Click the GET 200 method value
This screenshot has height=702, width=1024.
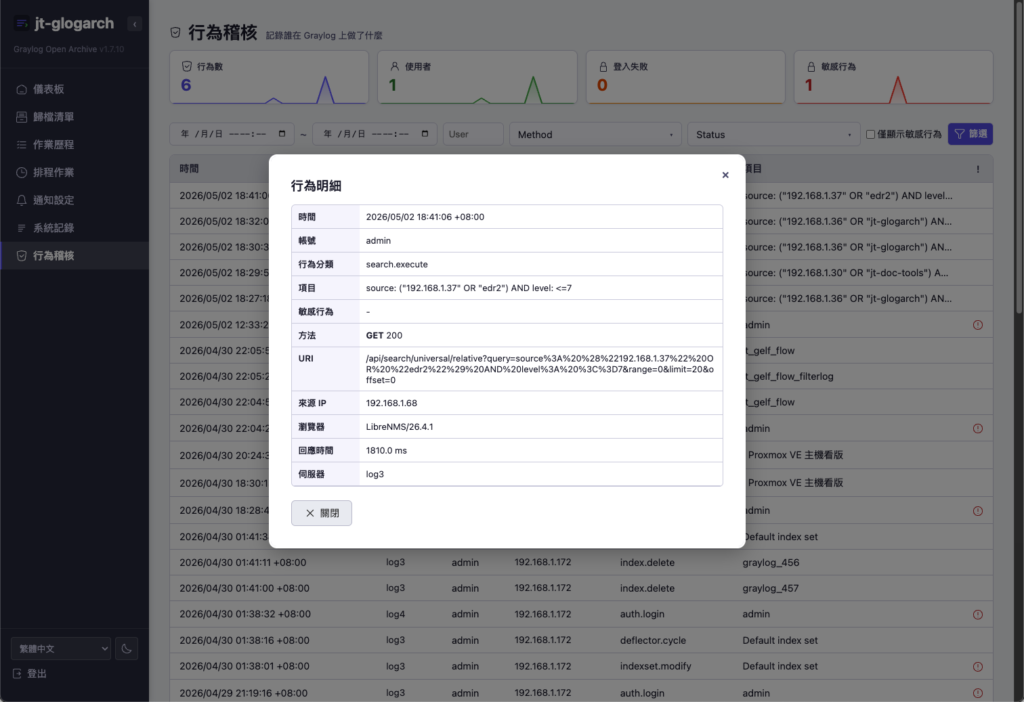pos(384,336)
